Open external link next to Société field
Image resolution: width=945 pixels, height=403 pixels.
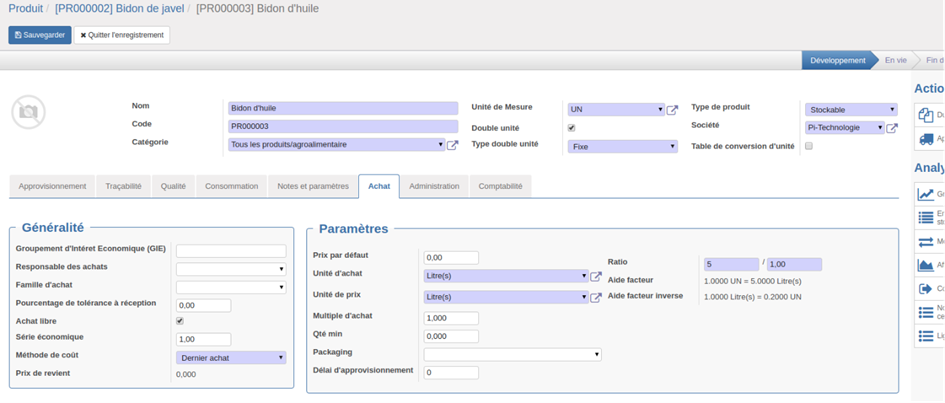(892, 128)
